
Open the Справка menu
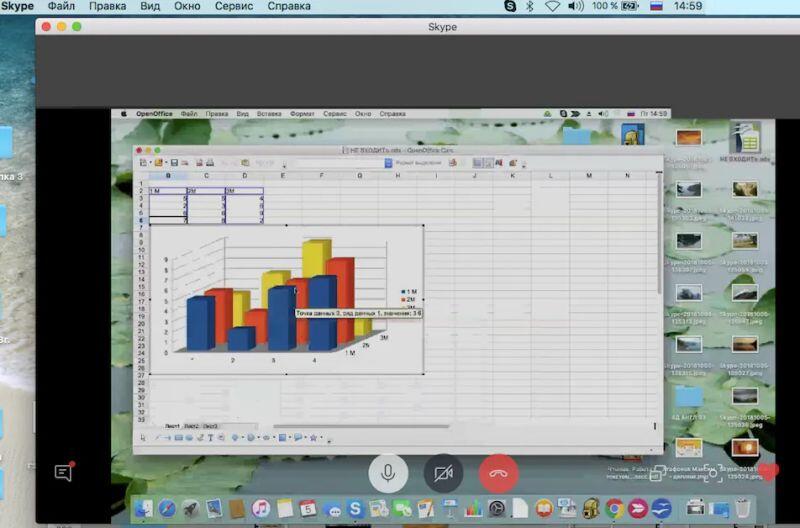289,6
